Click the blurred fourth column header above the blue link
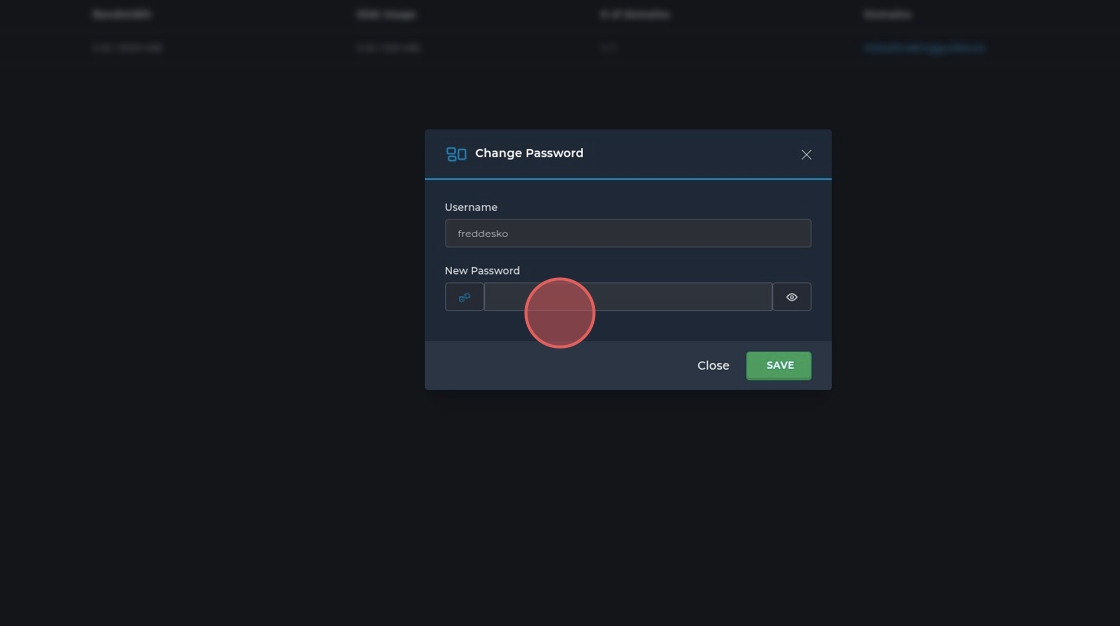This screenshot has width=1120, height=626. (x=887, y=15)
